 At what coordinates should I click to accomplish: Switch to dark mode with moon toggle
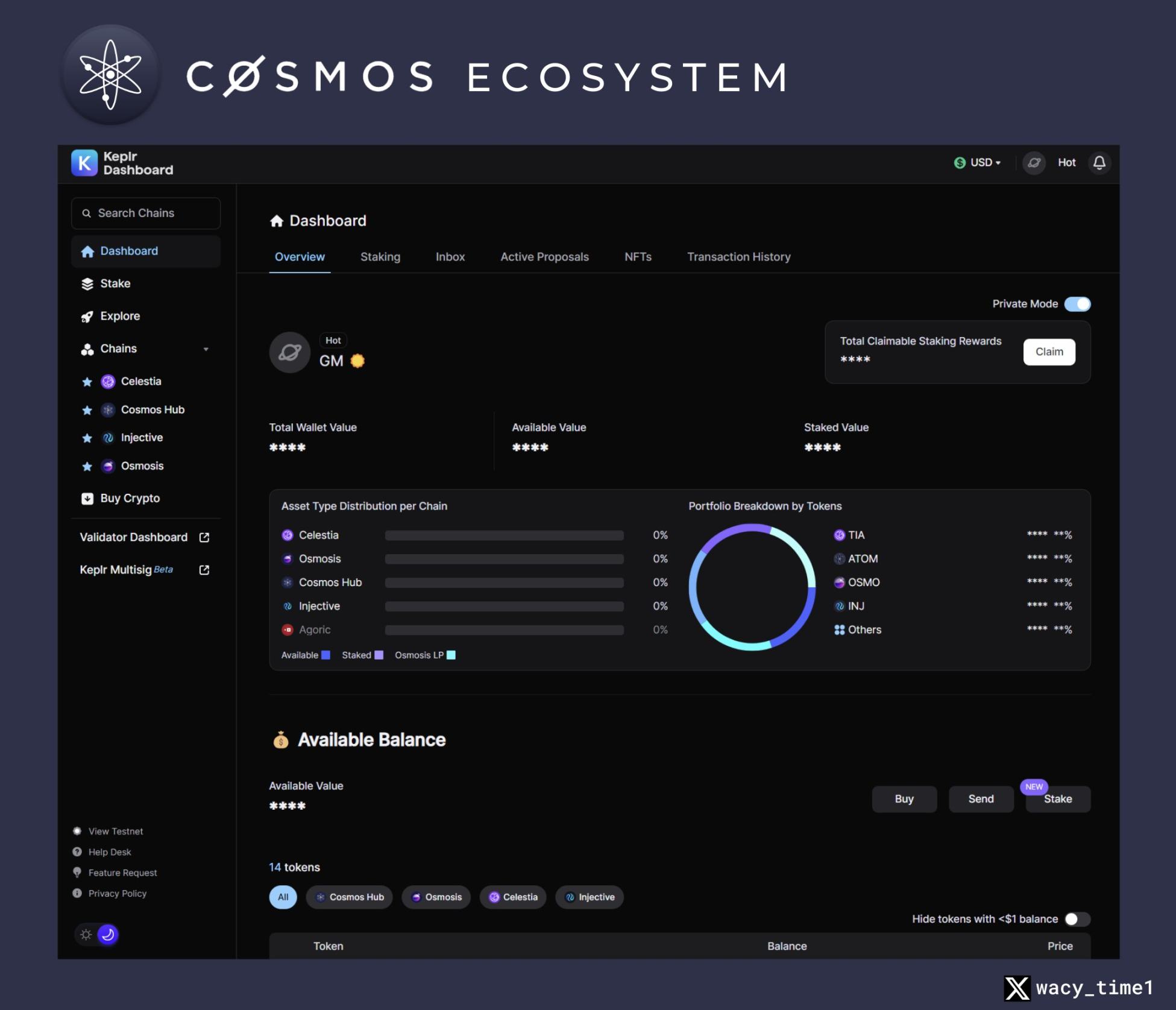(108, 935)
